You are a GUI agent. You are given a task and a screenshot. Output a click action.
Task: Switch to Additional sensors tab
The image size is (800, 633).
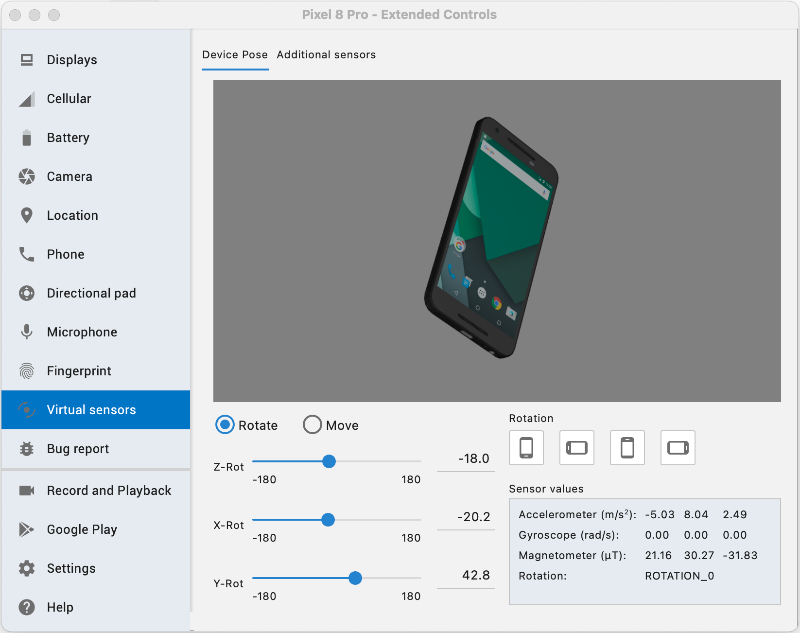point(326,55)
